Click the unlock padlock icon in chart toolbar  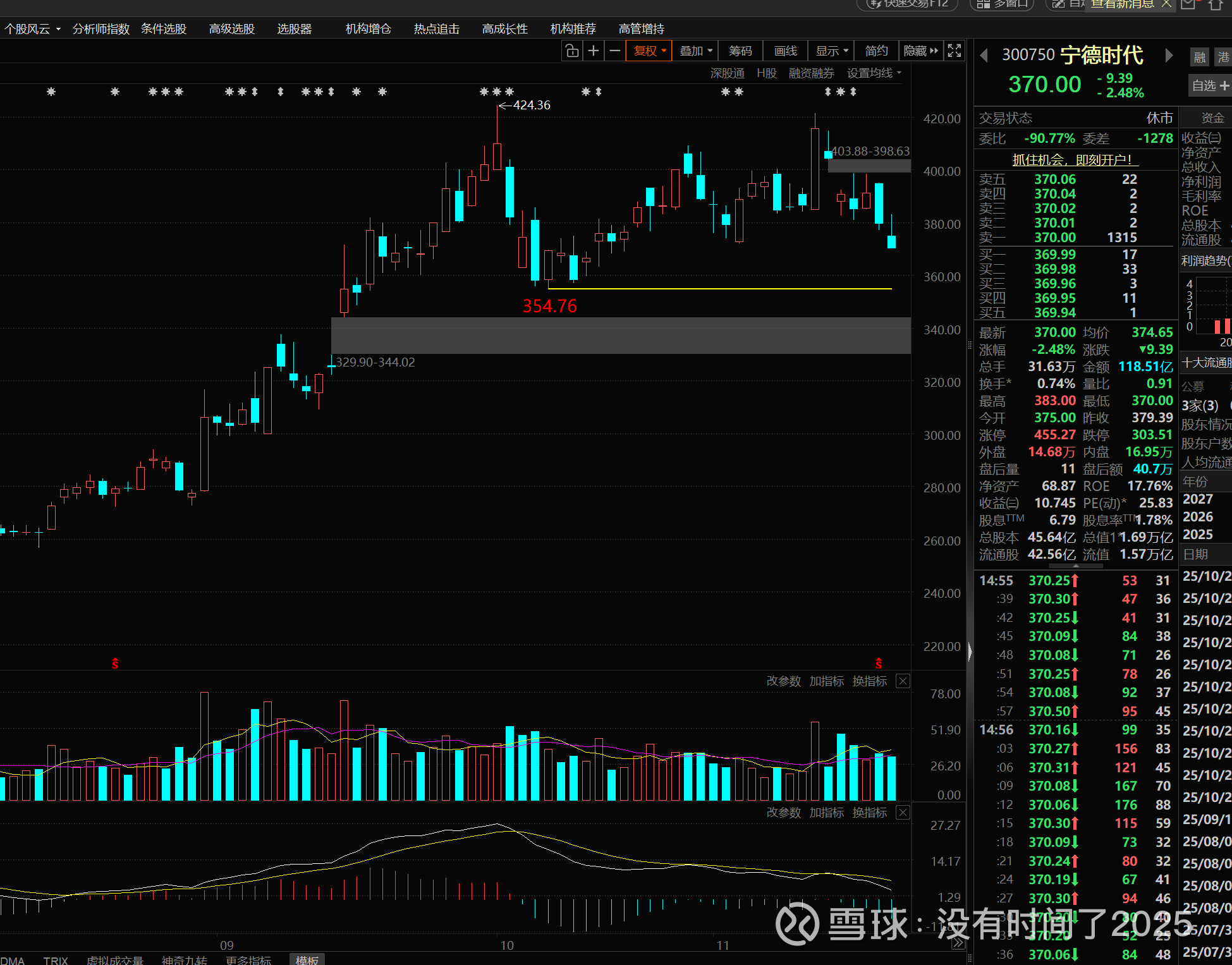pyautogui.click(x=572, y=51)
